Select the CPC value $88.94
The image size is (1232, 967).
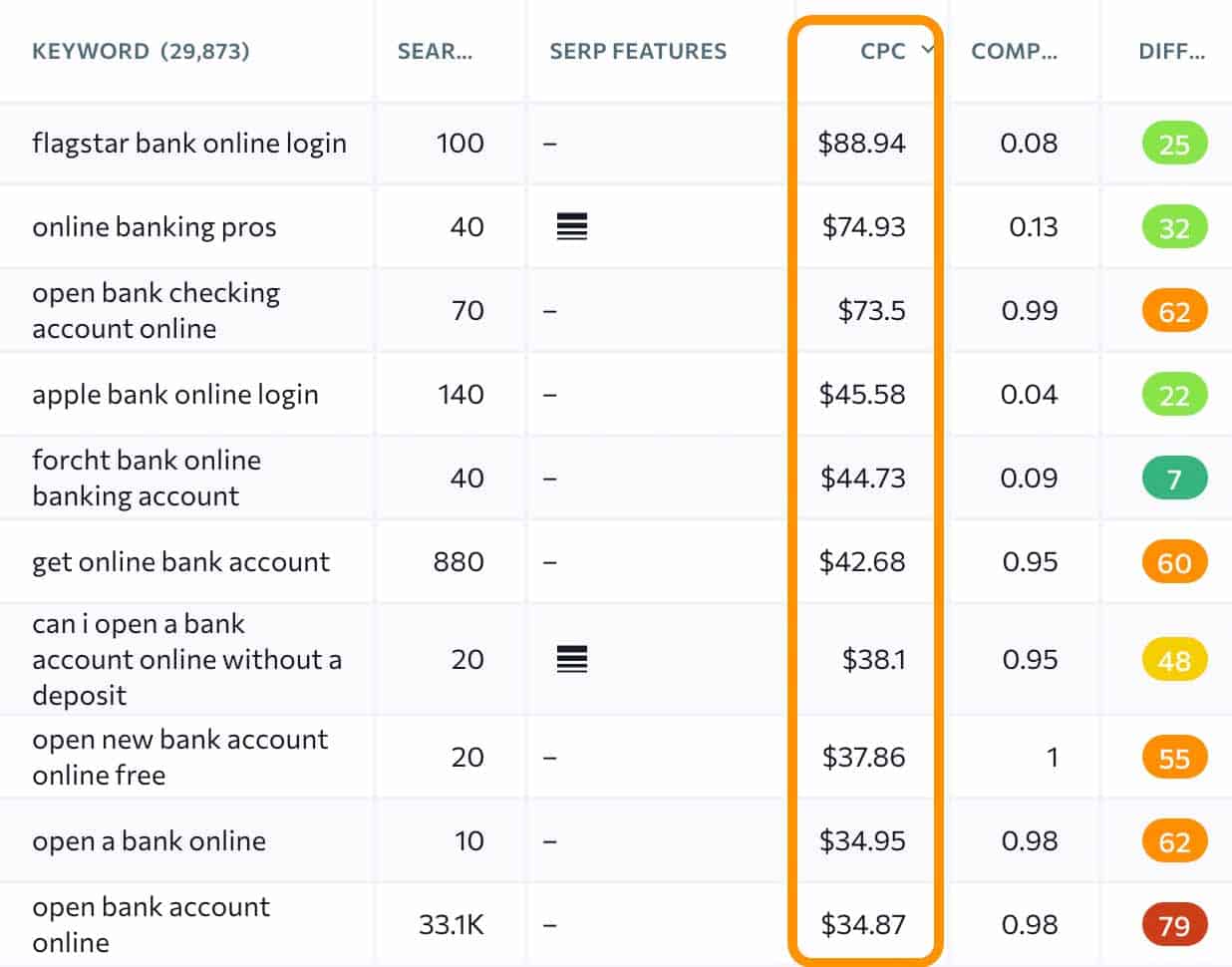tap(860, 143)
